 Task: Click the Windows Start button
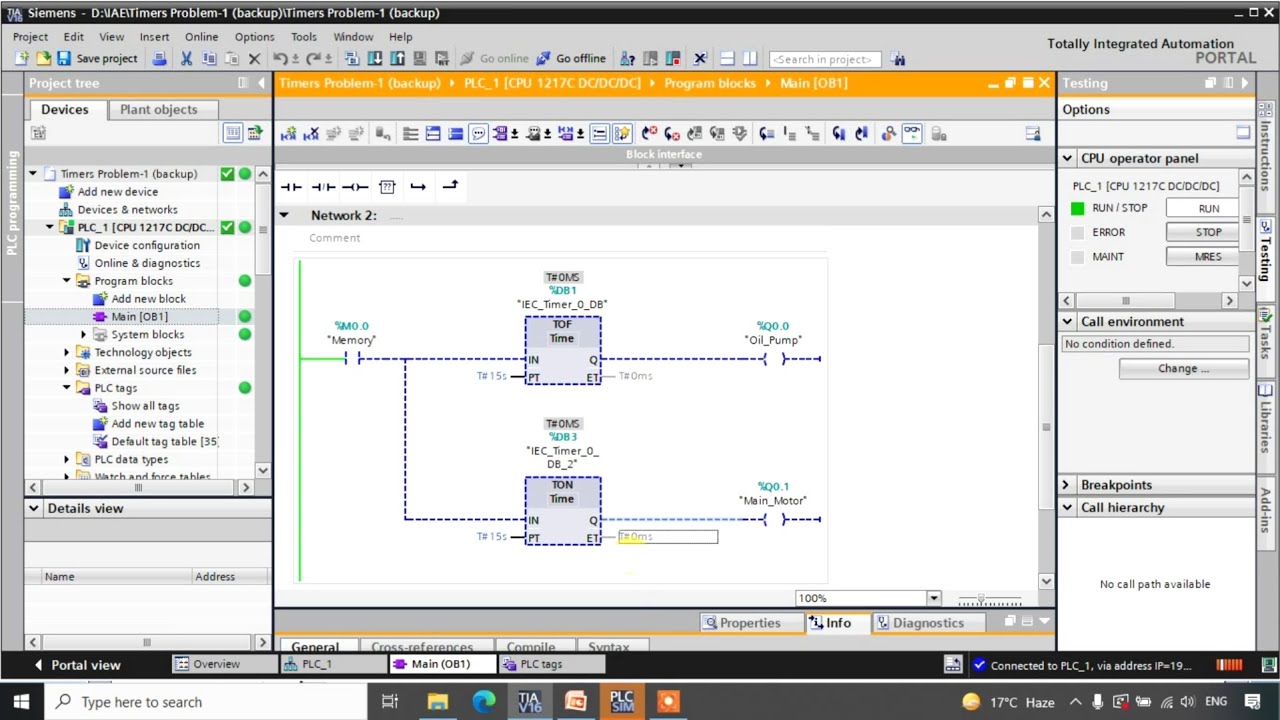point(21,701)
